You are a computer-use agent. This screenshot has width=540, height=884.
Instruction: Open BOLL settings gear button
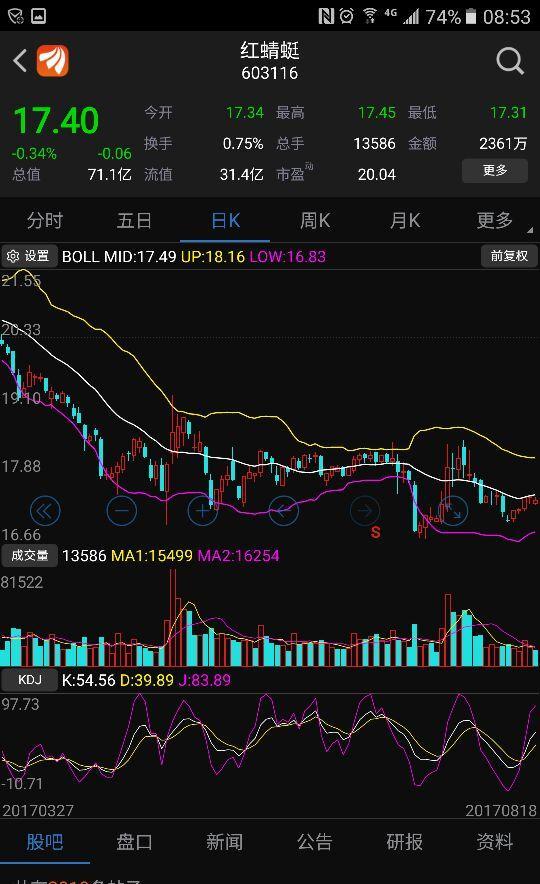pyautogui.click(x=29, y=257)
